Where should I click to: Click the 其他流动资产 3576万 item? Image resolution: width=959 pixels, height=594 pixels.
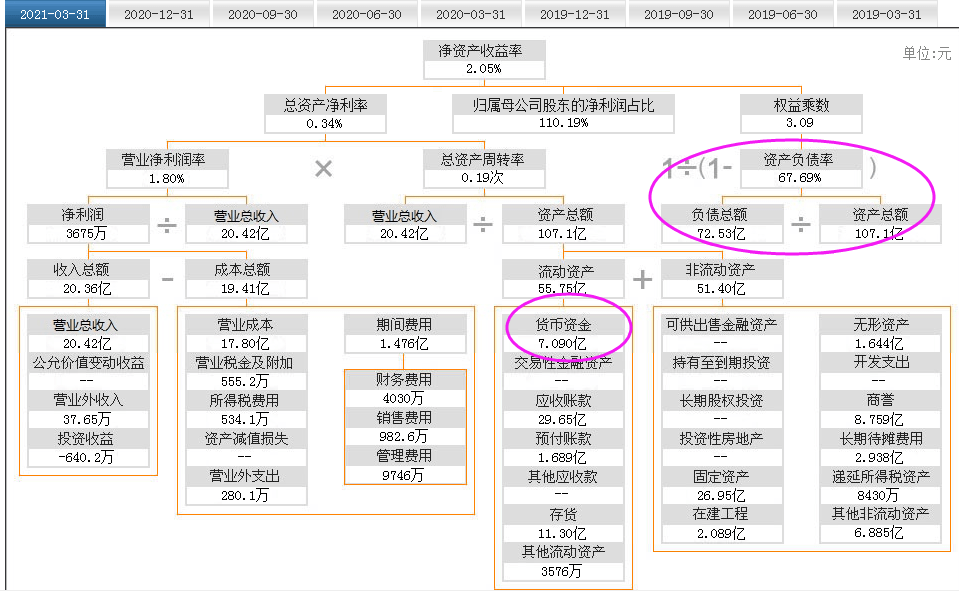click(563, 562)
